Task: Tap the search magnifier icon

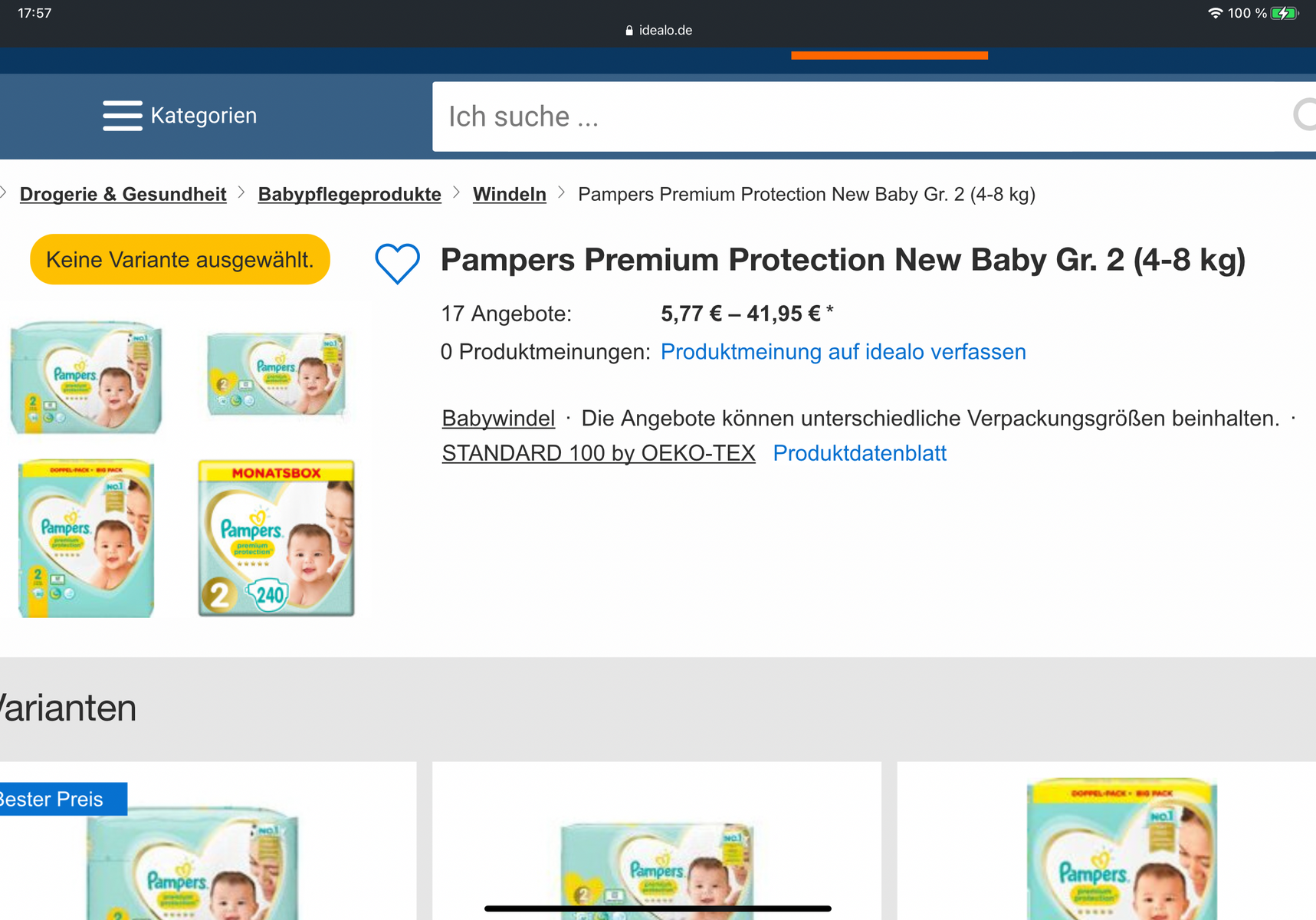Action: point(1305,116)
